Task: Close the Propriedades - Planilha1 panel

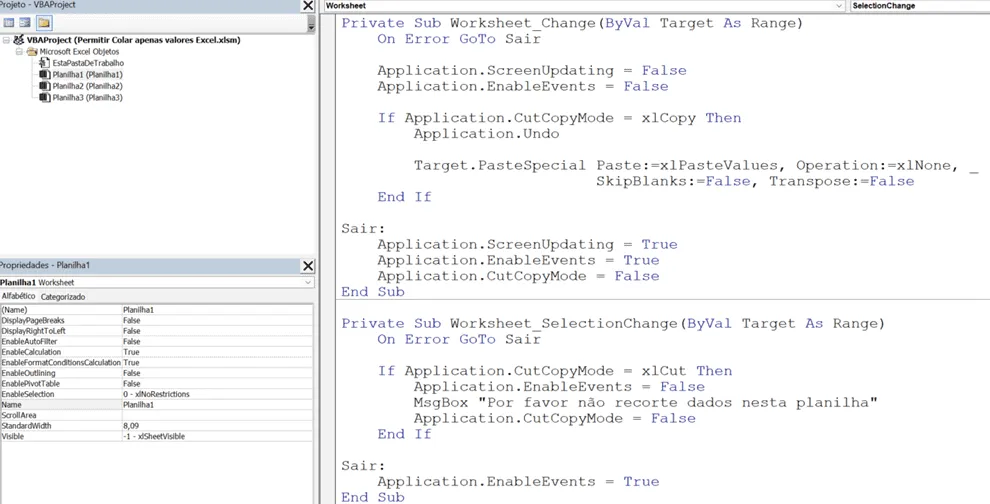Action: pos(307,266)
